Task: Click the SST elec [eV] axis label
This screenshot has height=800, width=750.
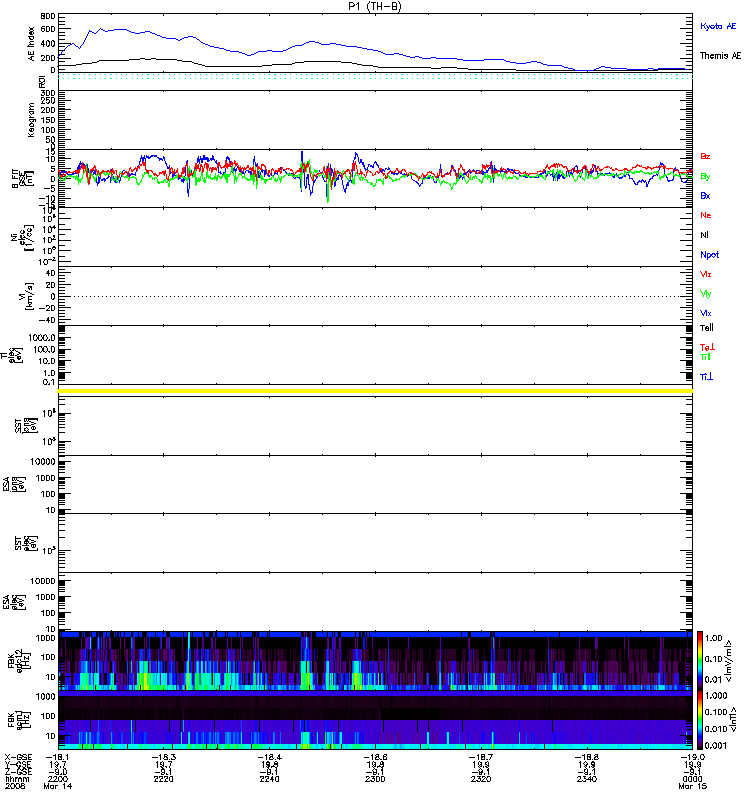Action: coord(26,543)
